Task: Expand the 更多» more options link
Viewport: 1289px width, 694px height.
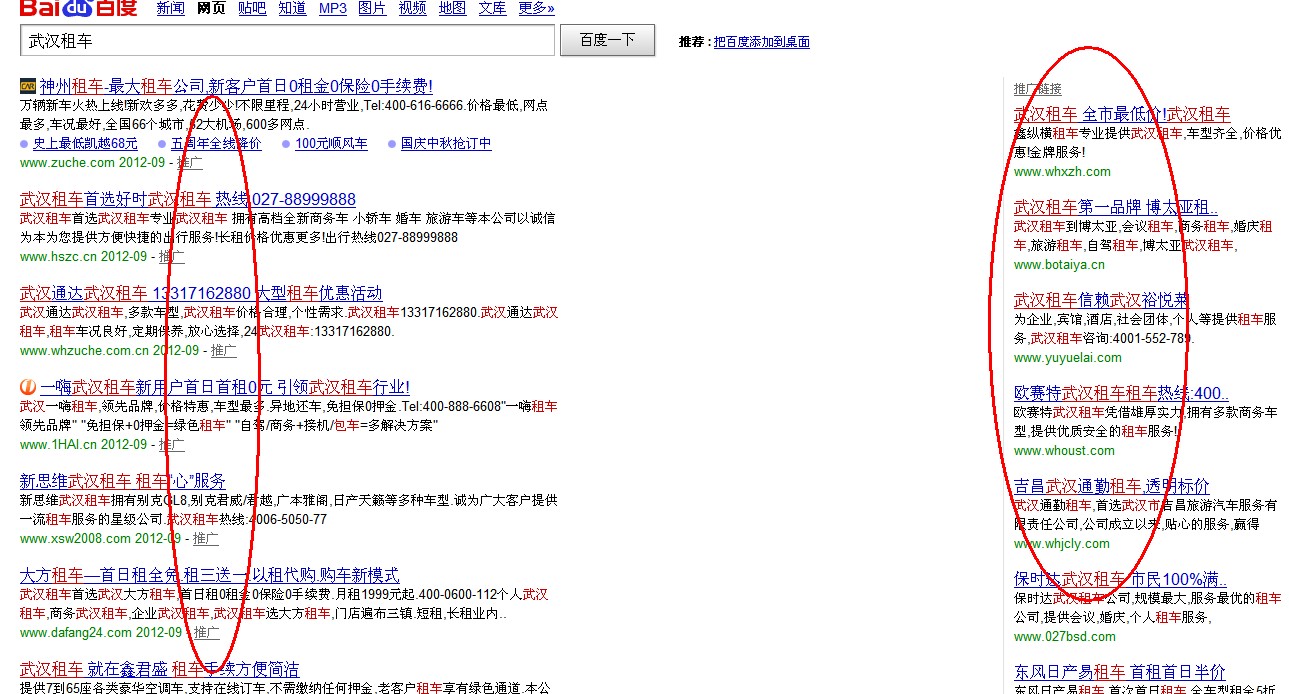Action: 537,9
